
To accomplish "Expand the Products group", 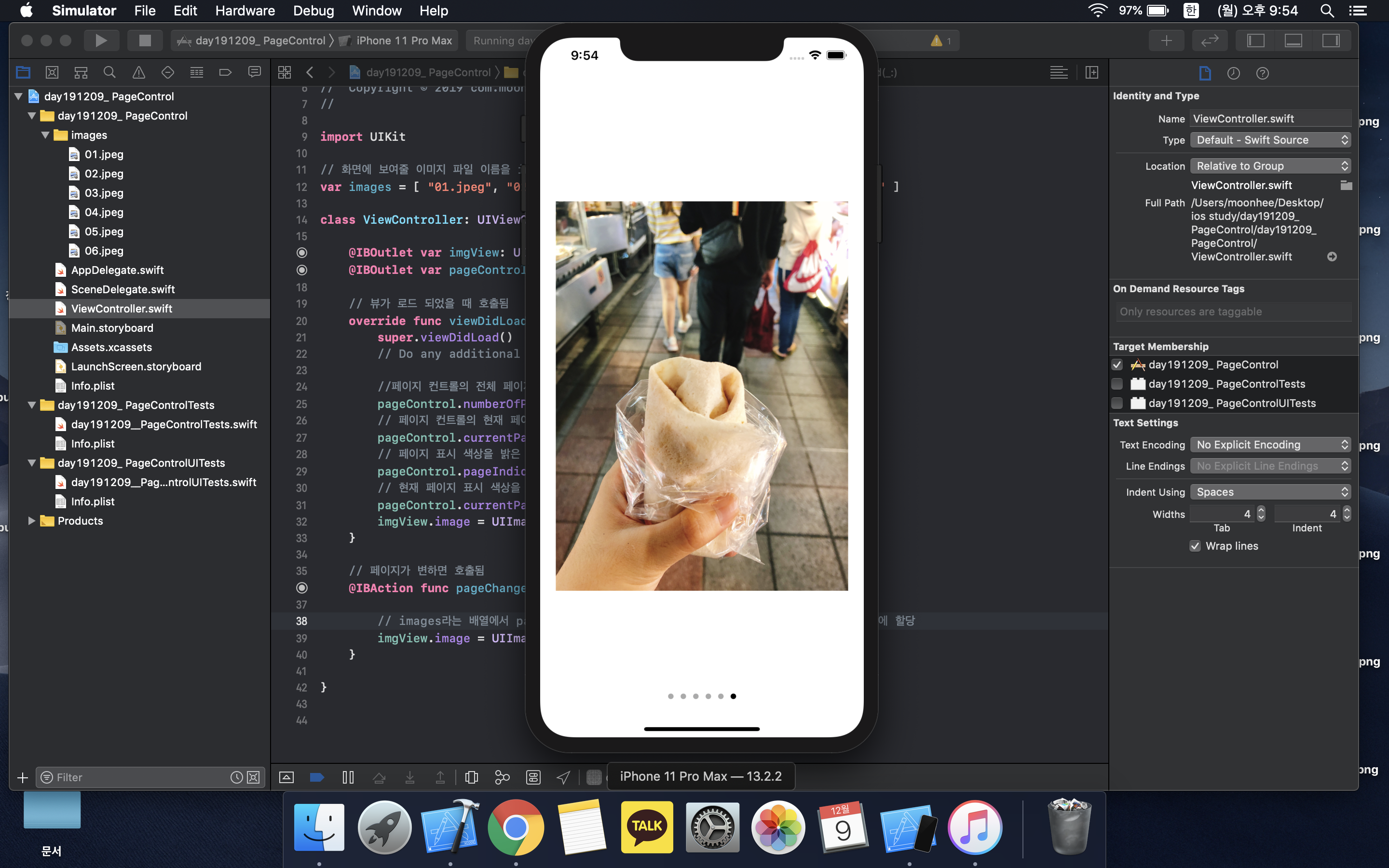I will pyautogui.click(x=31, y=521).
